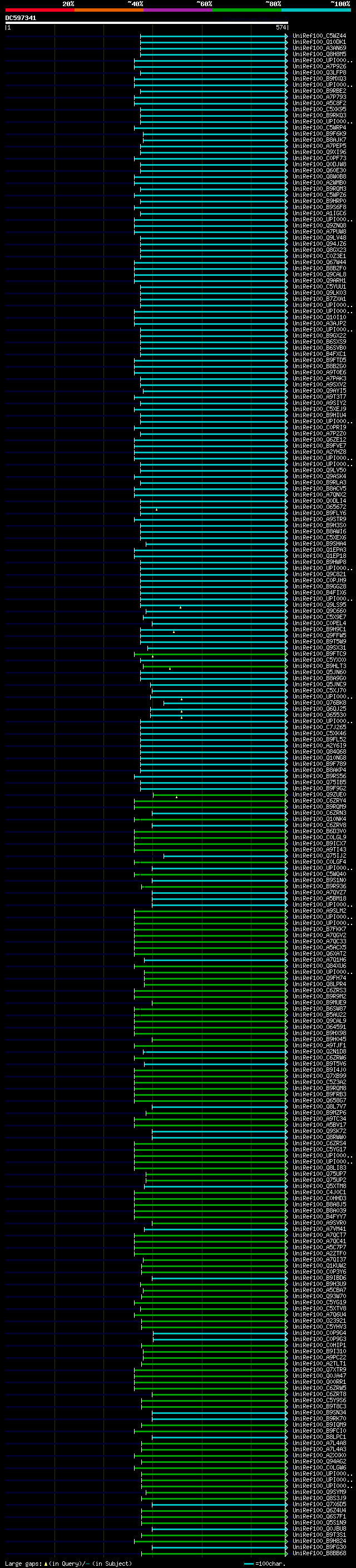Open UniRef100_Q67W44 label
Viewport: 356px width, 1568px height.
tap(319, 263)
